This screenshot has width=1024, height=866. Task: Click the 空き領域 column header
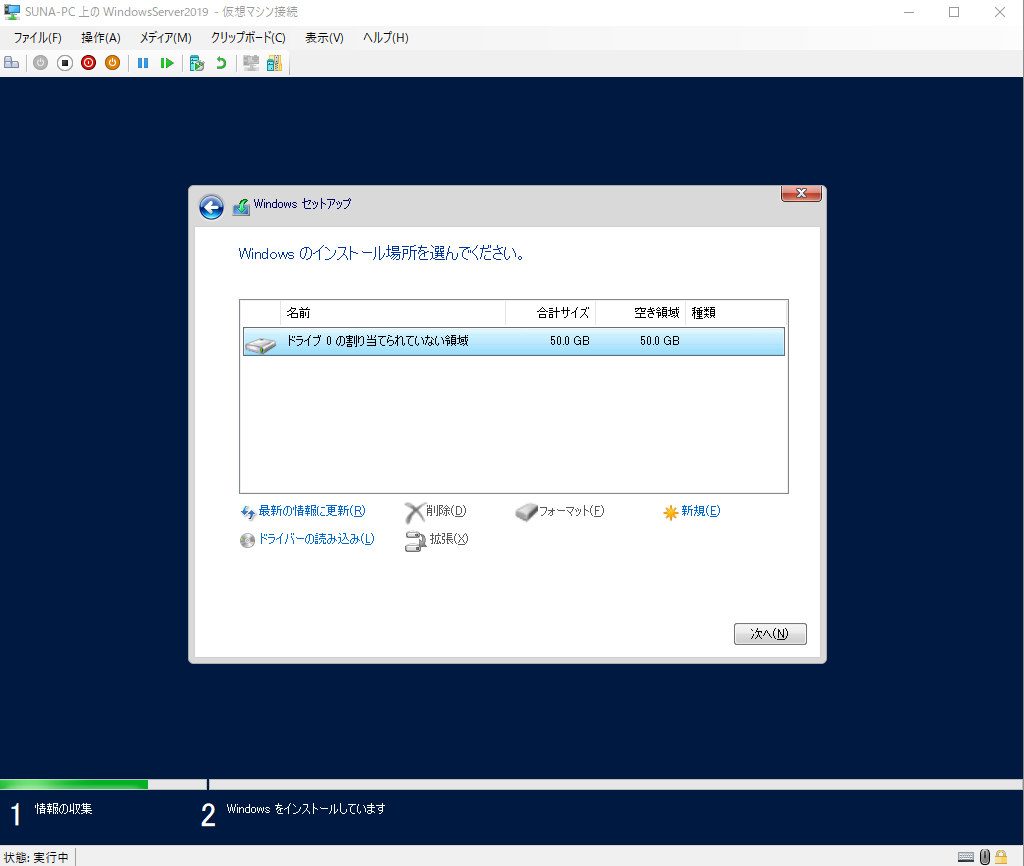pyautogui.click(x=641, y=313)
